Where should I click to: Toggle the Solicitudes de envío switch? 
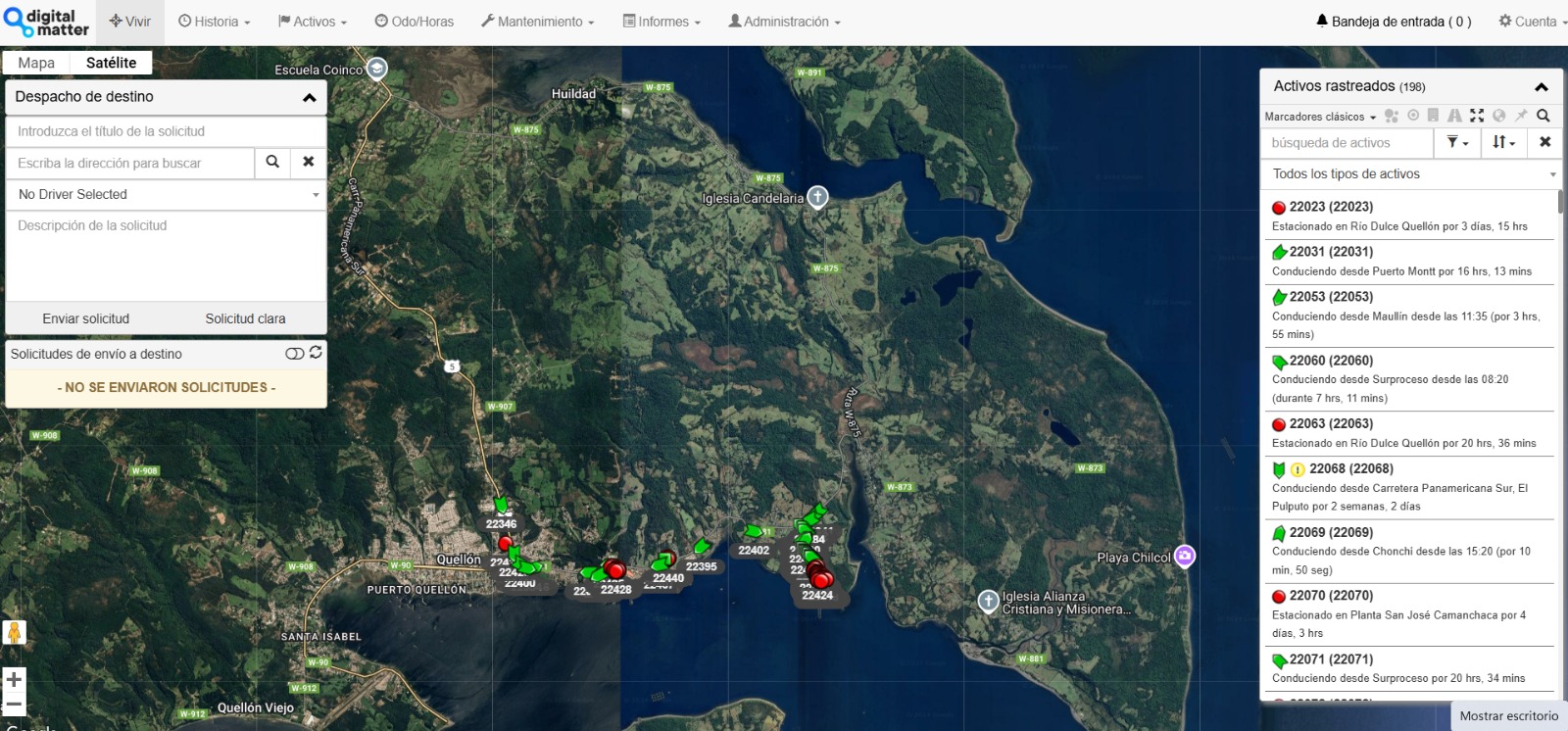tap(294, 354)
